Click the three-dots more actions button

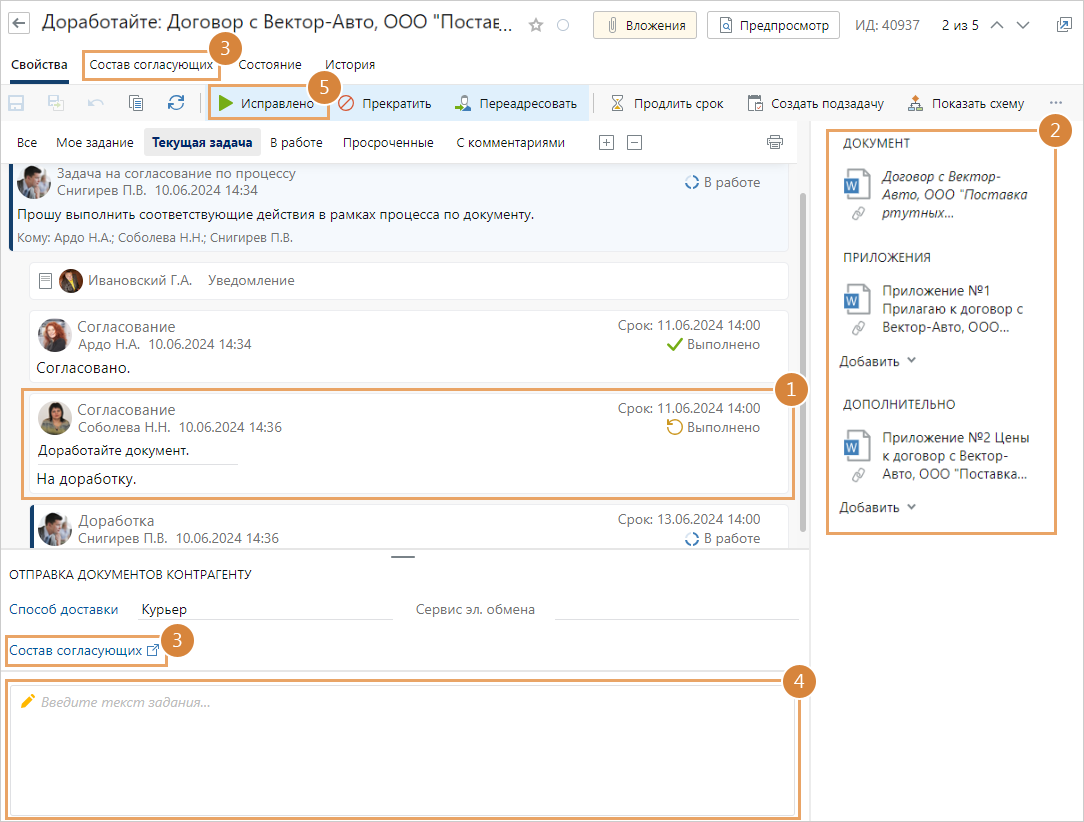[1056, 103]
